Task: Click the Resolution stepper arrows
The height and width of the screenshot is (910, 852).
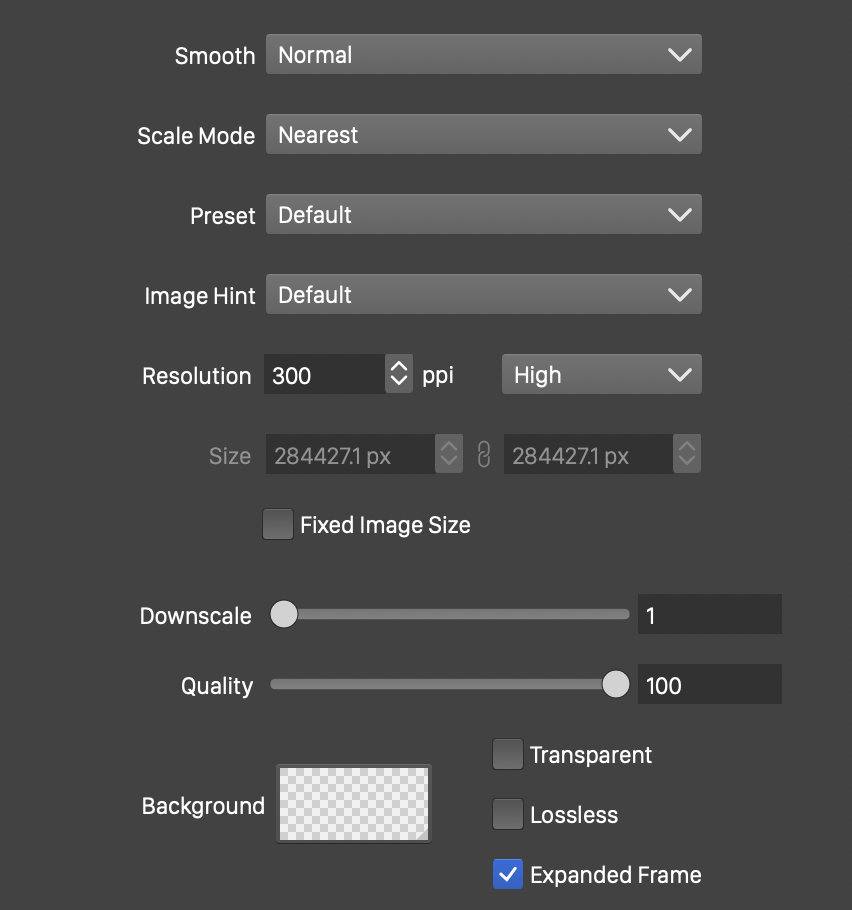Action: click(x=399, y=375)
